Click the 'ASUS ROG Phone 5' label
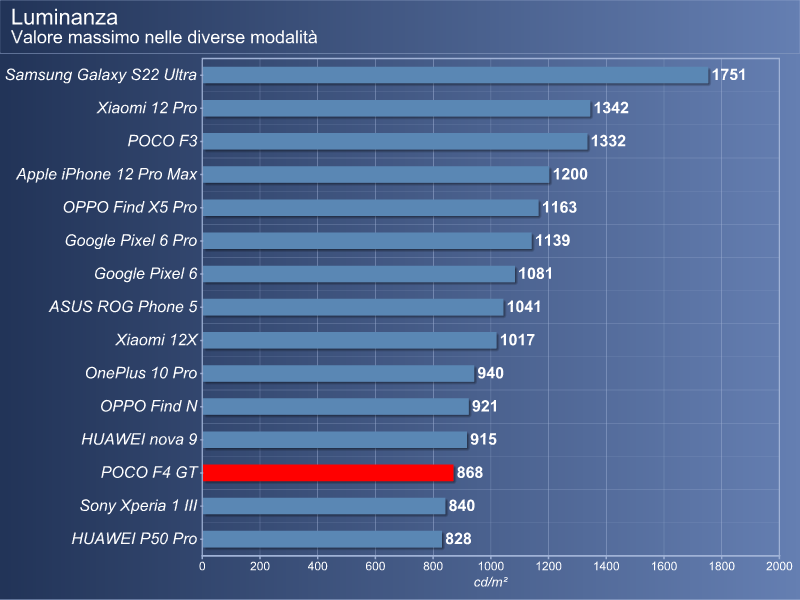Viewport: 800px width, 600px height. (x=123, y=307)
